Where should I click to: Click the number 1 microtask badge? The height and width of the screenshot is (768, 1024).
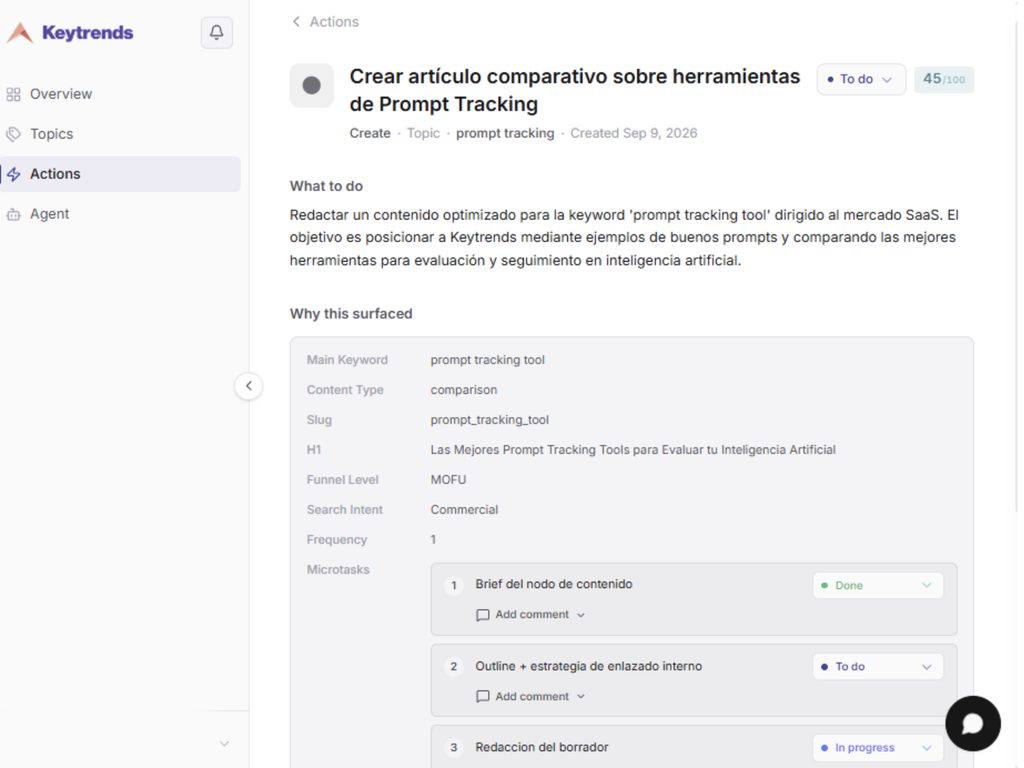(x=454, y=585)
